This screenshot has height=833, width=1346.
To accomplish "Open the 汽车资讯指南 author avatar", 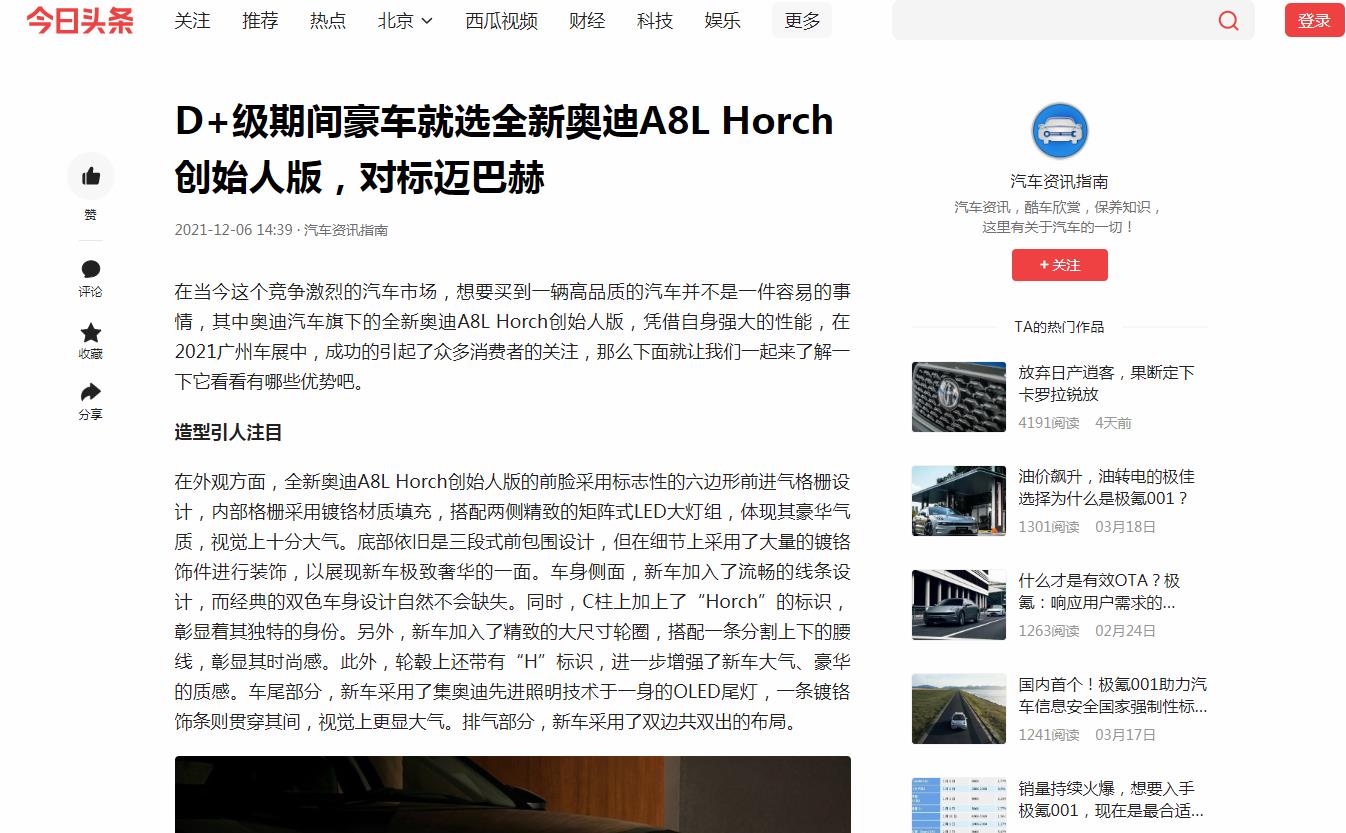I will click(x=1060, y=130).
